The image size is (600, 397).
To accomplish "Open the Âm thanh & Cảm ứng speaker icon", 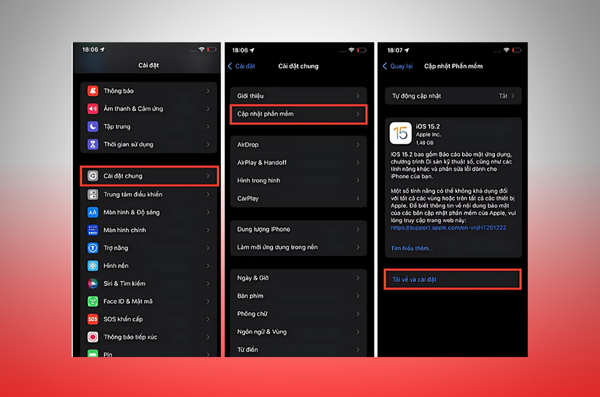I will pos(93,109).
